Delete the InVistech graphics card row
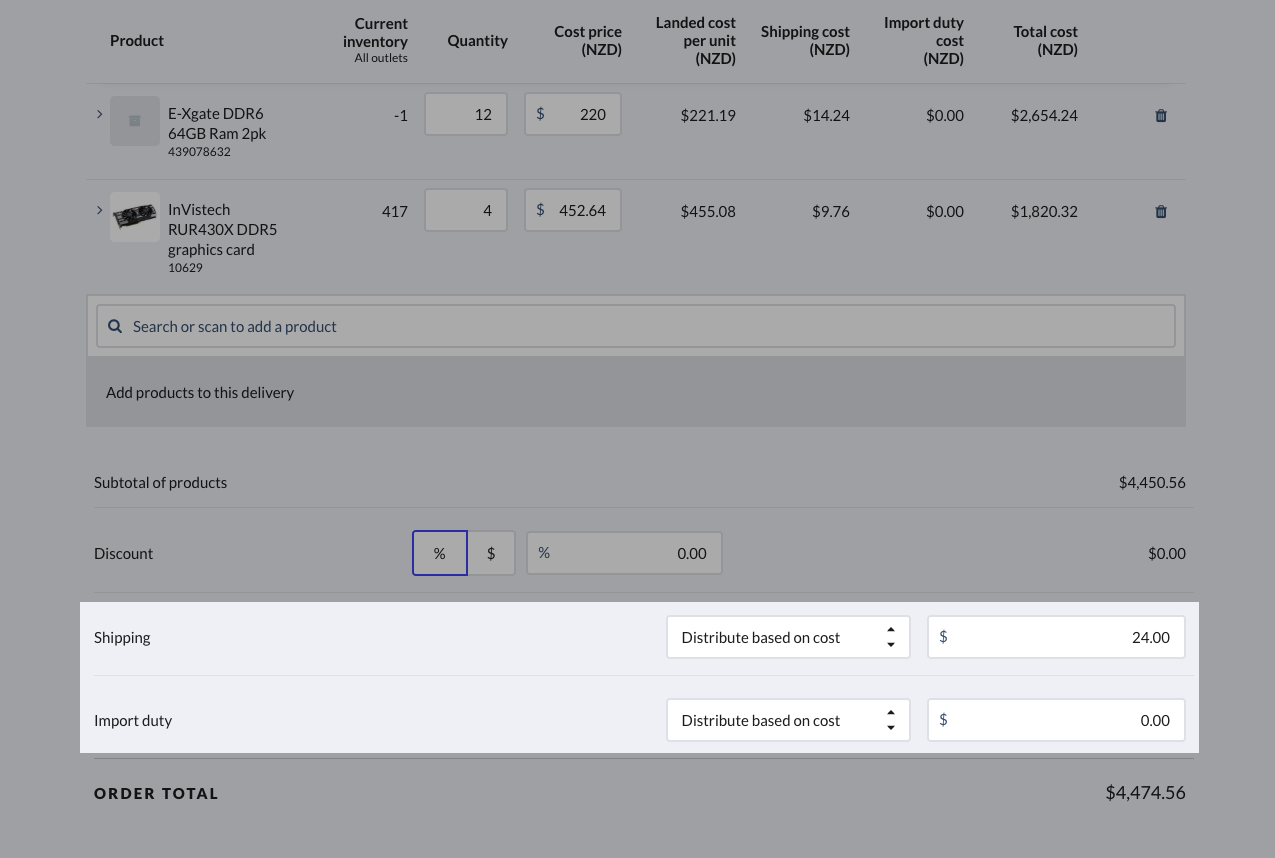 point(1161,211)
